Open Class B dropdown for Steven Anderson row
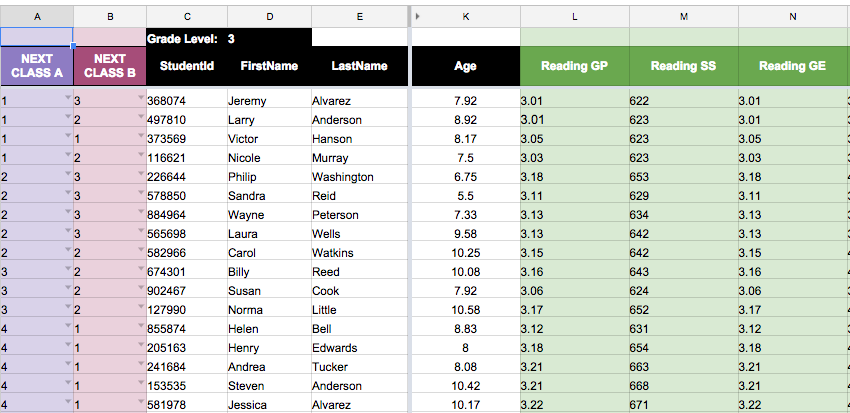Viewport: 850px width, 413px height. point(141,382)
